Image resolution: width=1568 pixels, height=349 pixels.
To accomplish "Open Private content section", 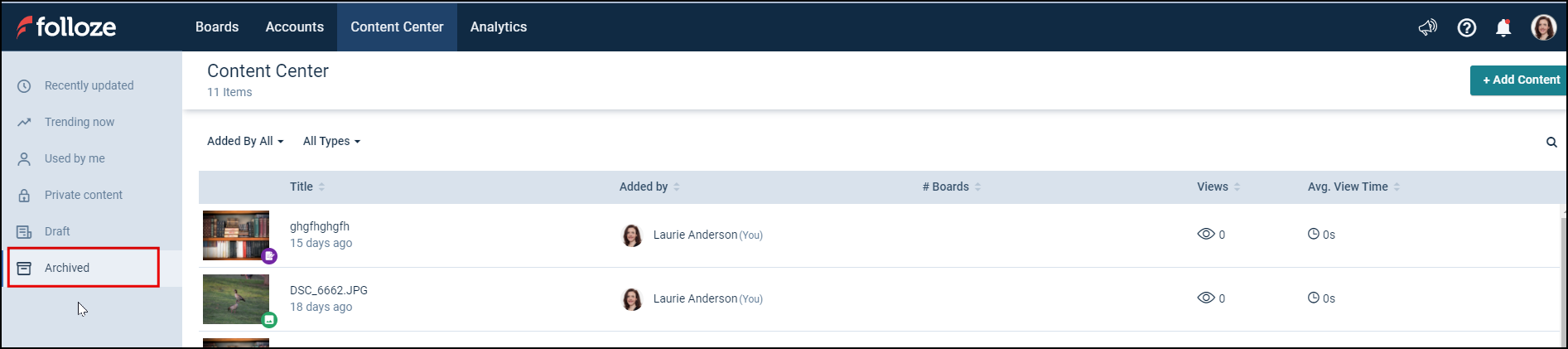I will [83, 195].
